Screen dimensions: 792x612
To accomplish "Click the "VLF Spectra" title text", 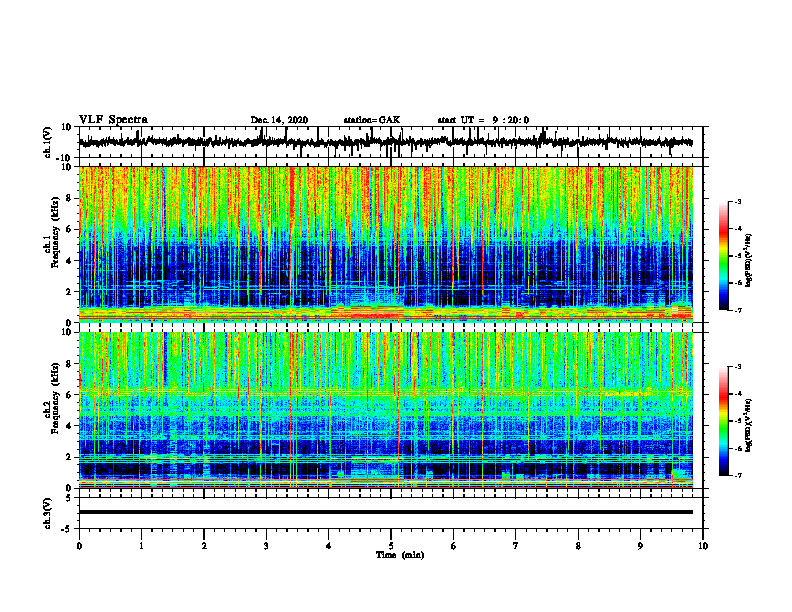I will point(113,120).
